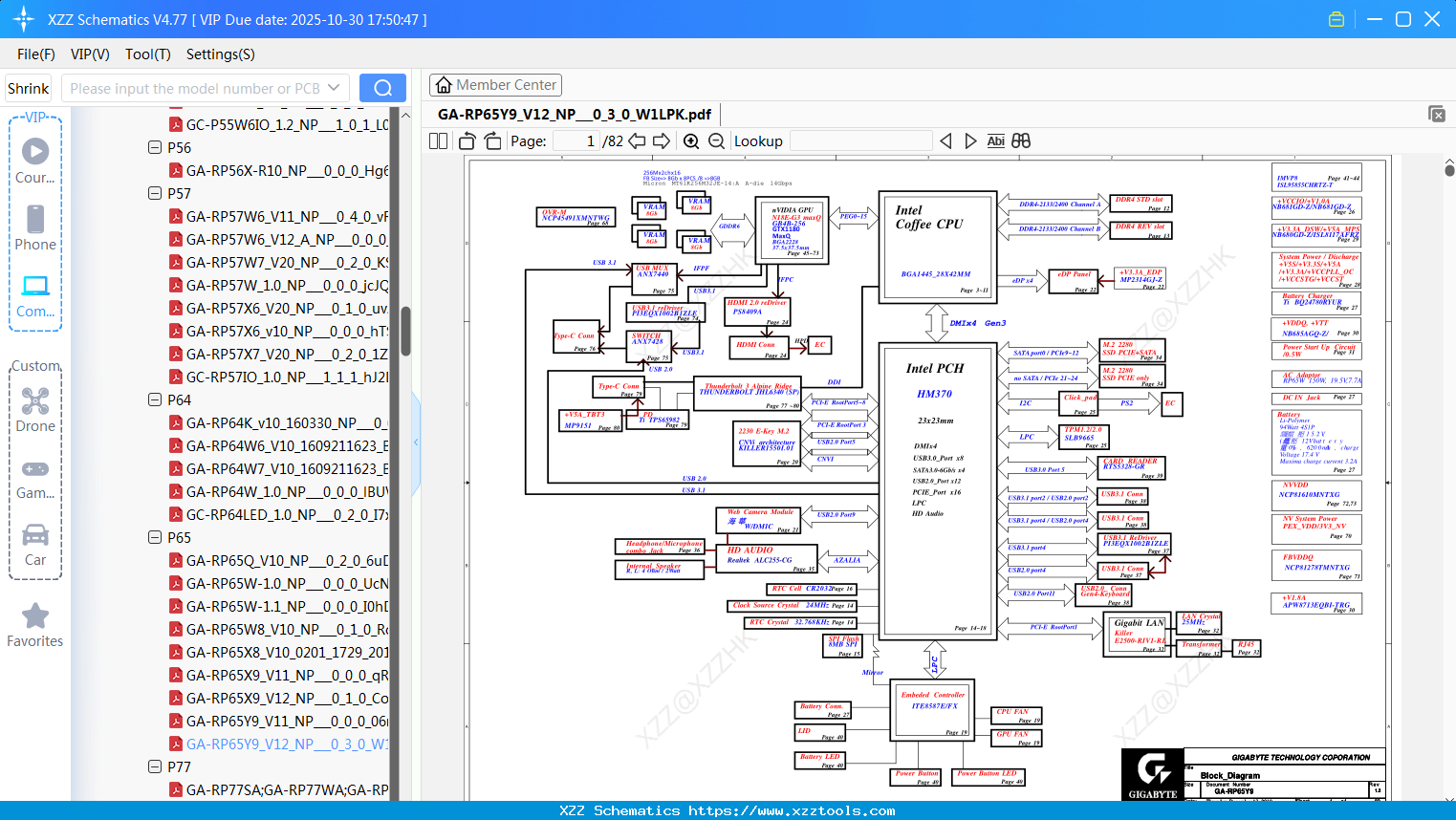The width and height of the screenshot is (1456, 820).
Task: Click the Page number input field
Action: [576, 141]
